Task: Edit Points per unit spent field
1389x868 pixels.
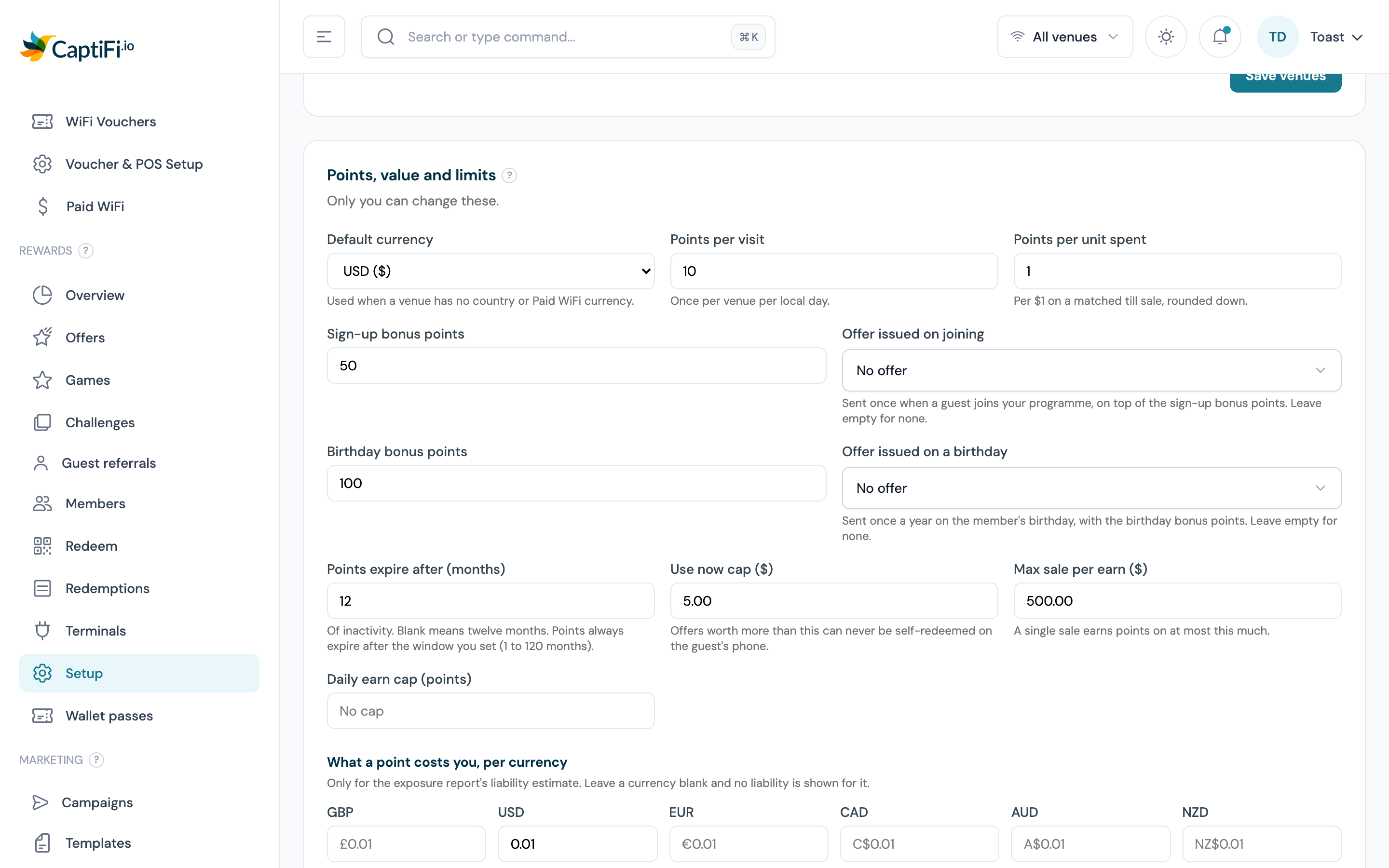Action: coord(1177,271)
